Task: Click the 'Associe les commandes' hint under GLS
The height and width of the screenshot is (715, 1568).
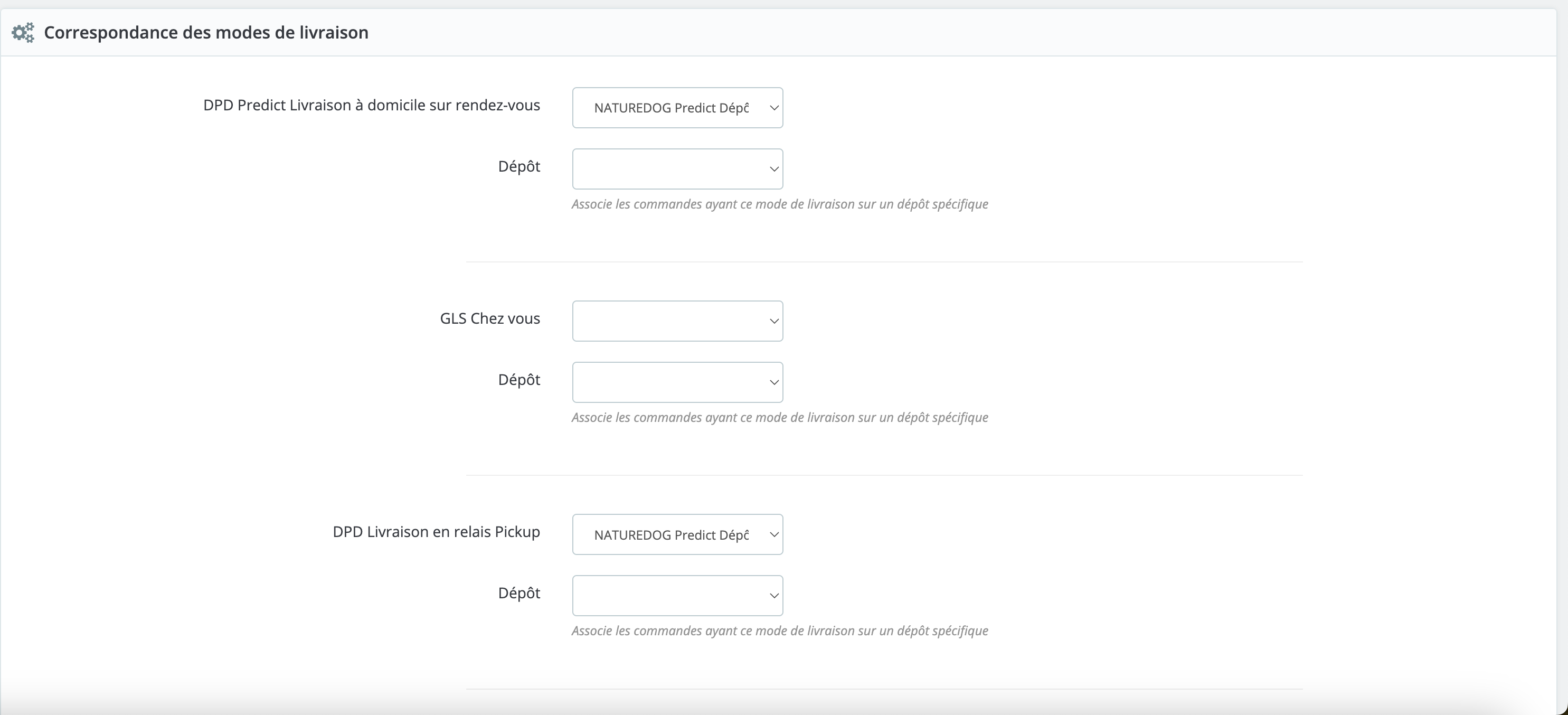Action: 780,417
